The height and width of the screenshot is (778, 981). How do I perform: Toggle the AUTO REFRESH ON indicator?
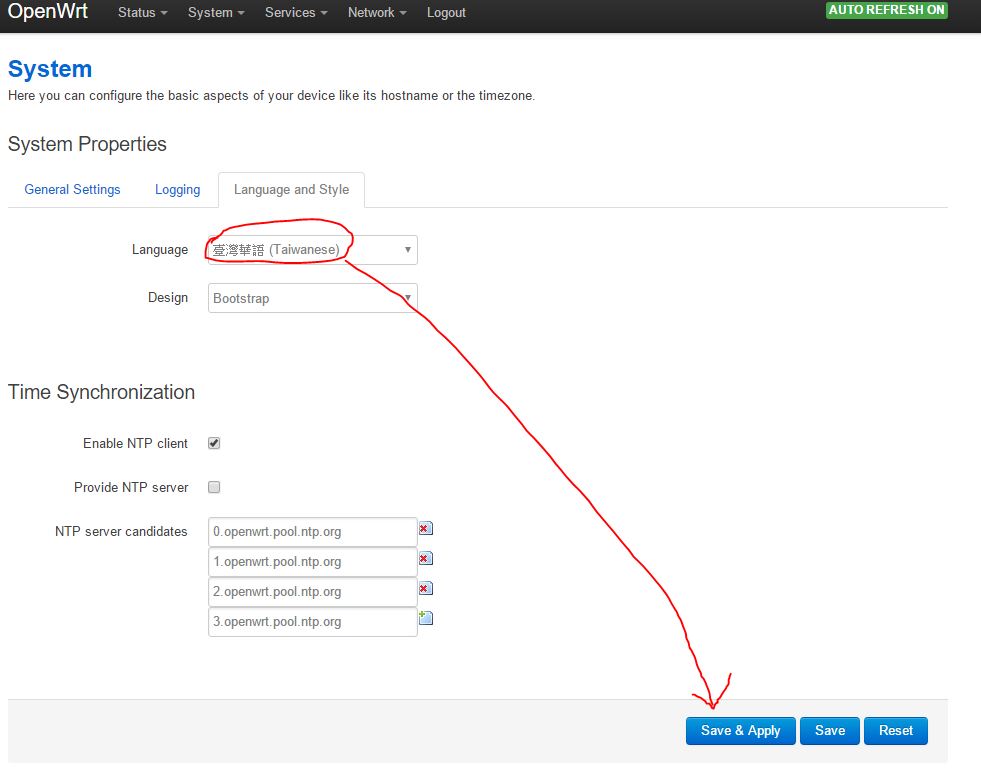(887, 10)
